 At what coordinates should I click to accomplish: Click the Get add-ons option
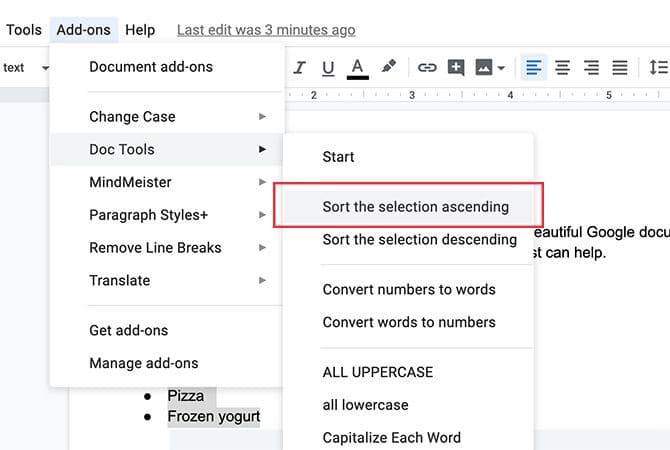[129, 330]
